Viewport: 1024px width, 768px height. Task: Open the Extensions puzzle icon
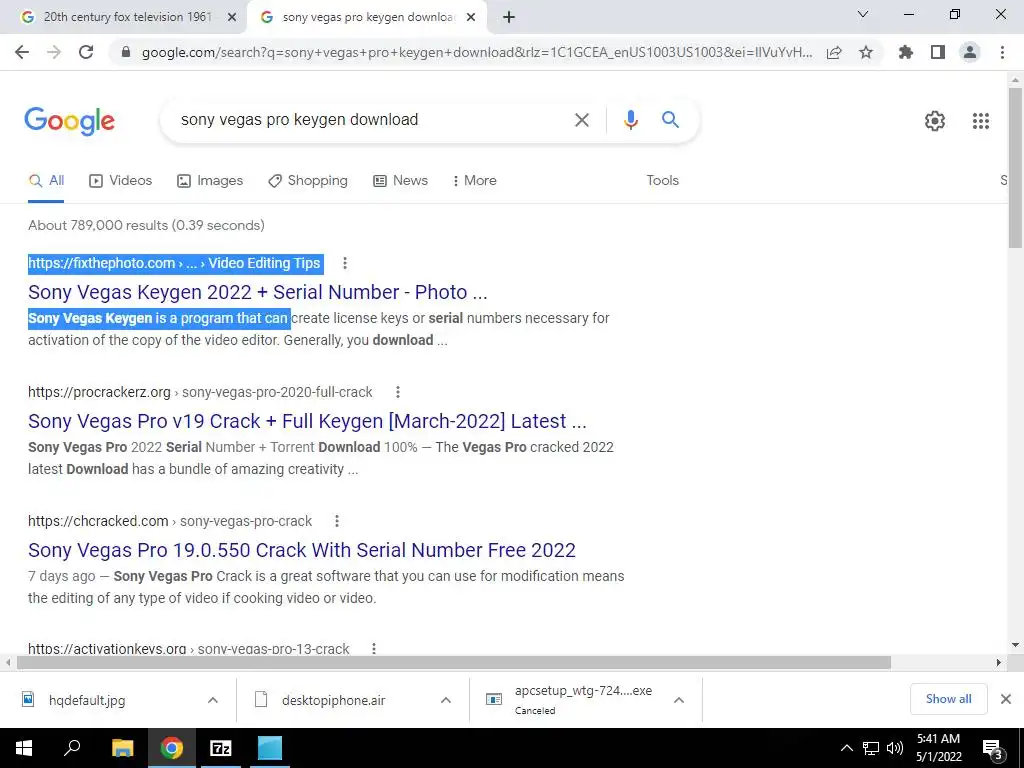coord(906,52)
